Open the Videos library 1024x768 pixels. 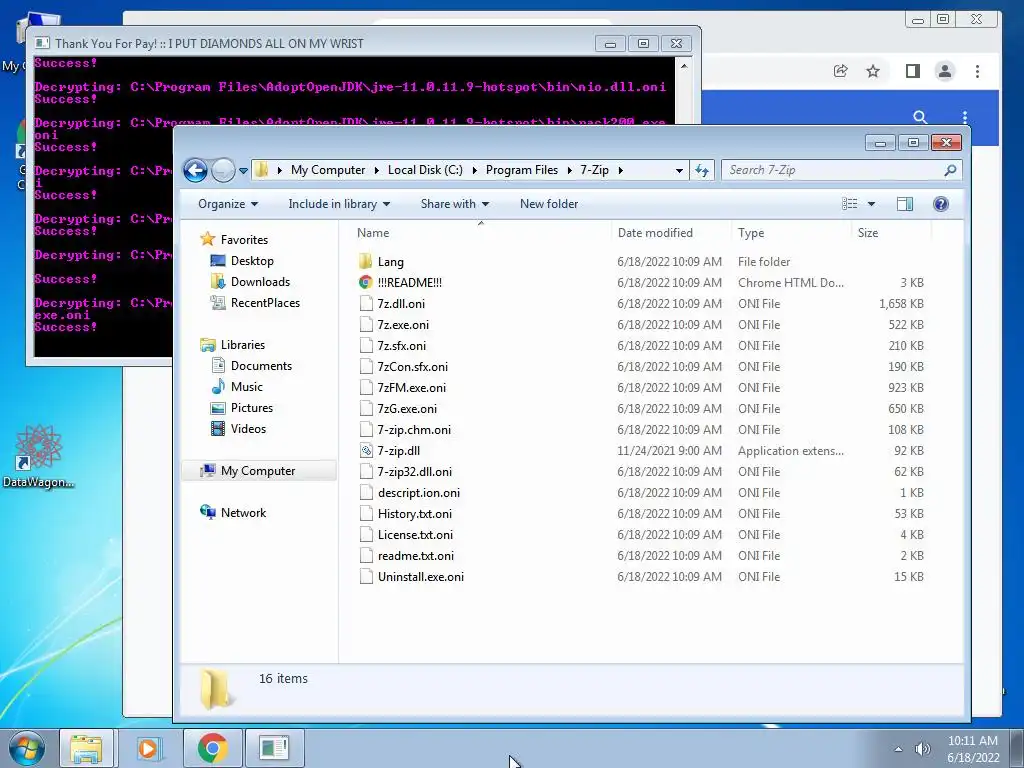pyautogui.click(x=248, y=428)
